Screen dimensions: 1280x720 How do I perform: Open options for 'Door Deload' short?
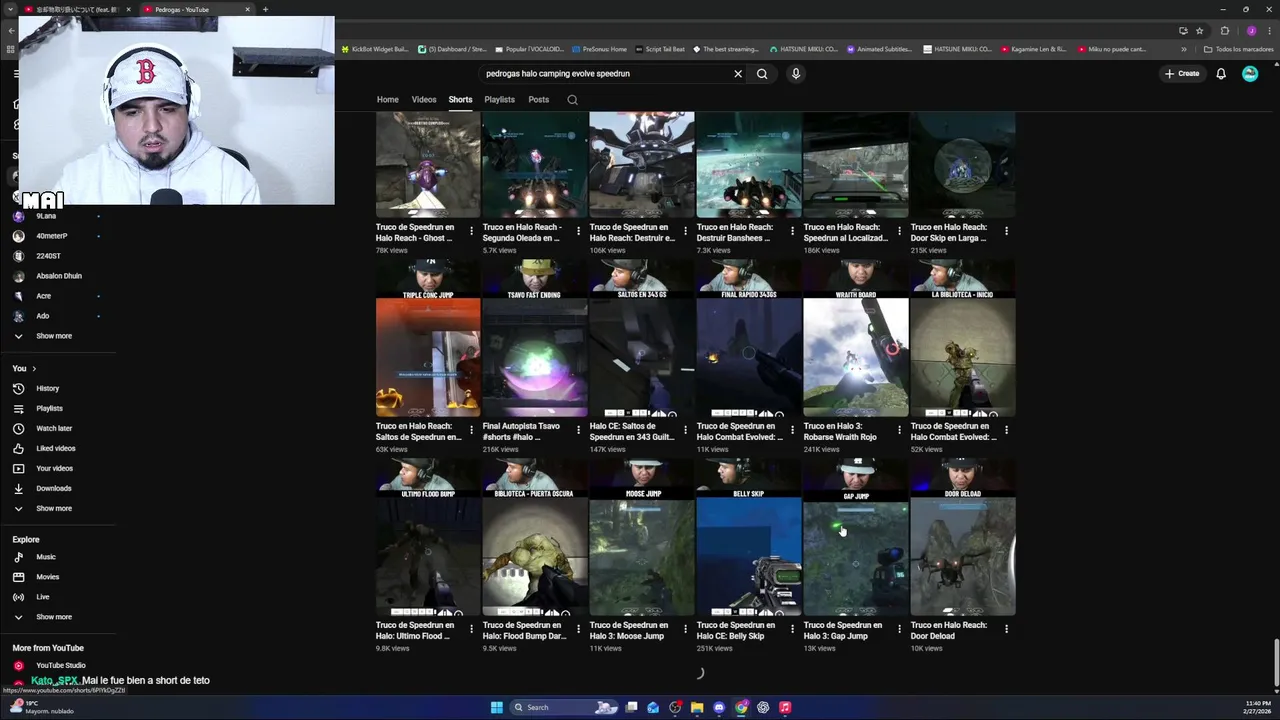[x=1006, y=629]
